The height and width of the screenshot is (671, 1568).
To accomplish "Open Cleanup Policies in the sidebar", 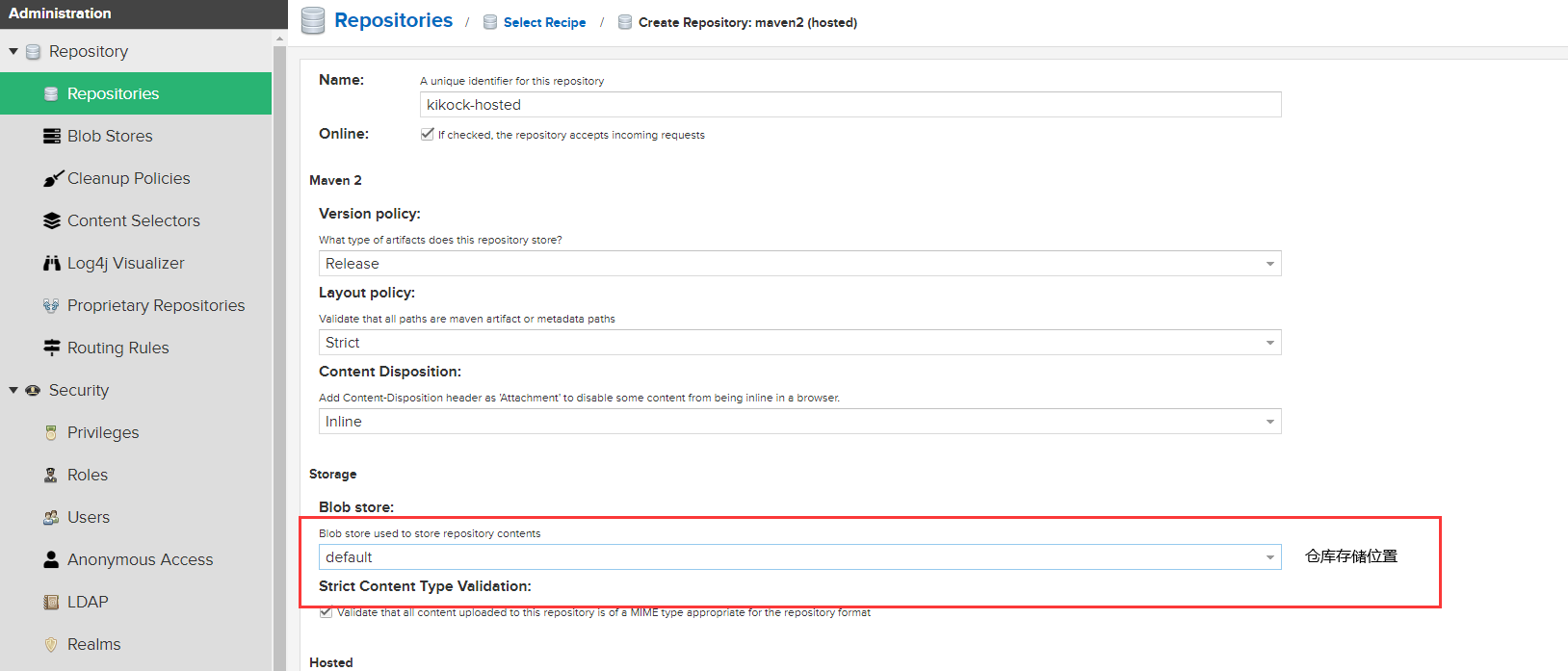I will (x=136, y=178).
